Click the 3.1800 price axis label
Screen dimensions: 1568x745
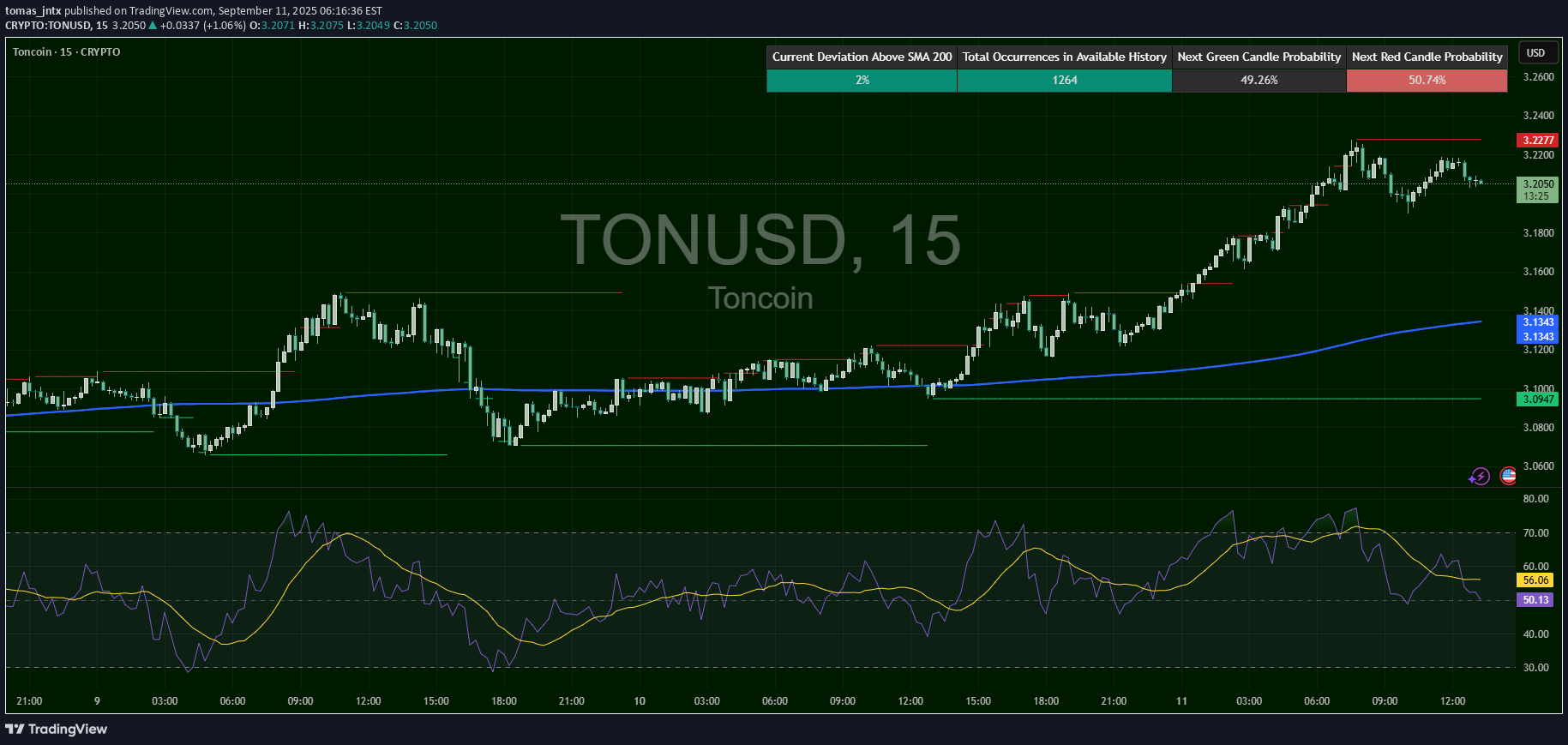tap(1538, 233)
